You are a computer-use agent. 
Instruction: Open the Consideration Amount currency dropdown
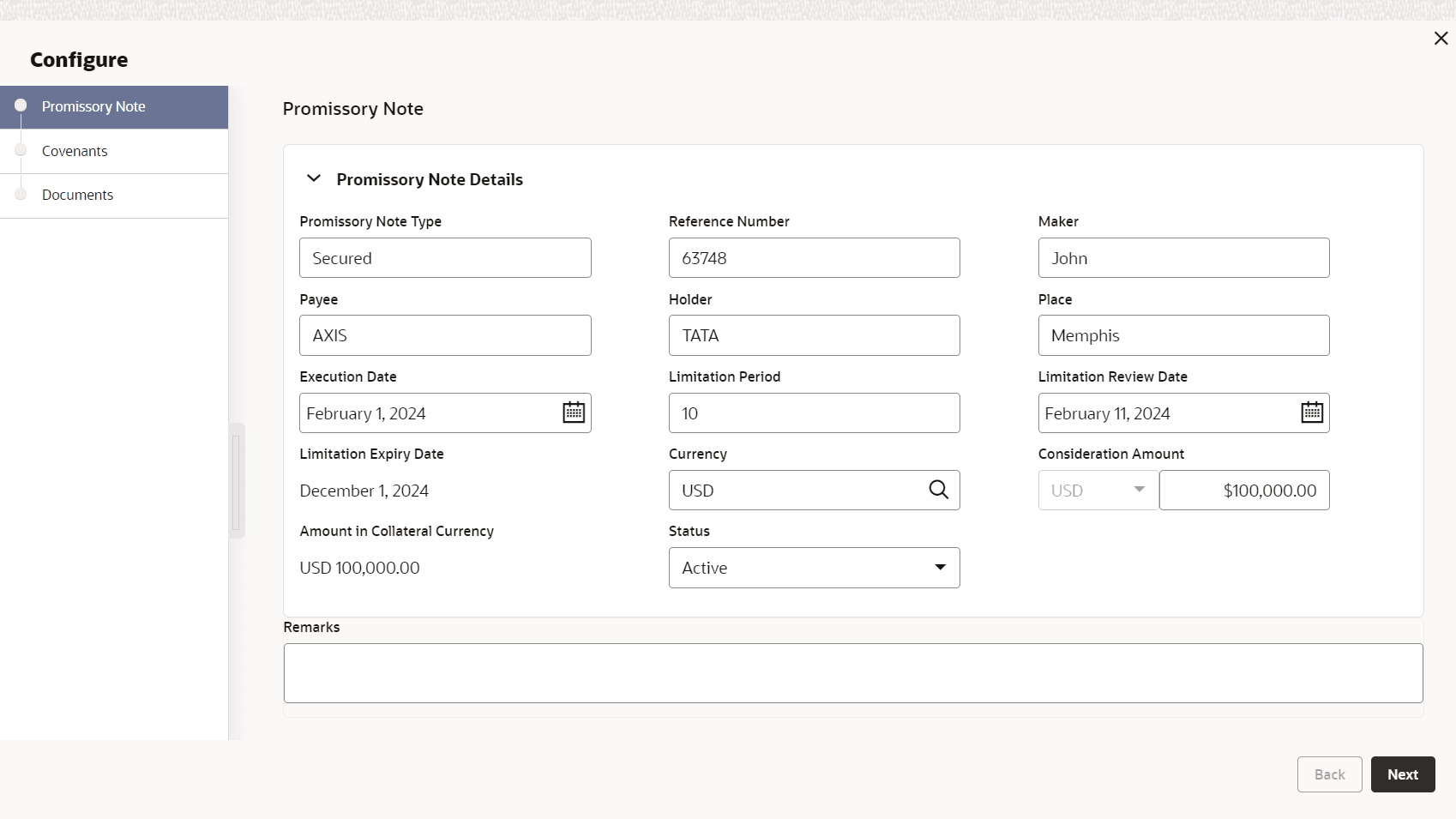click(x=1098, y=491)
